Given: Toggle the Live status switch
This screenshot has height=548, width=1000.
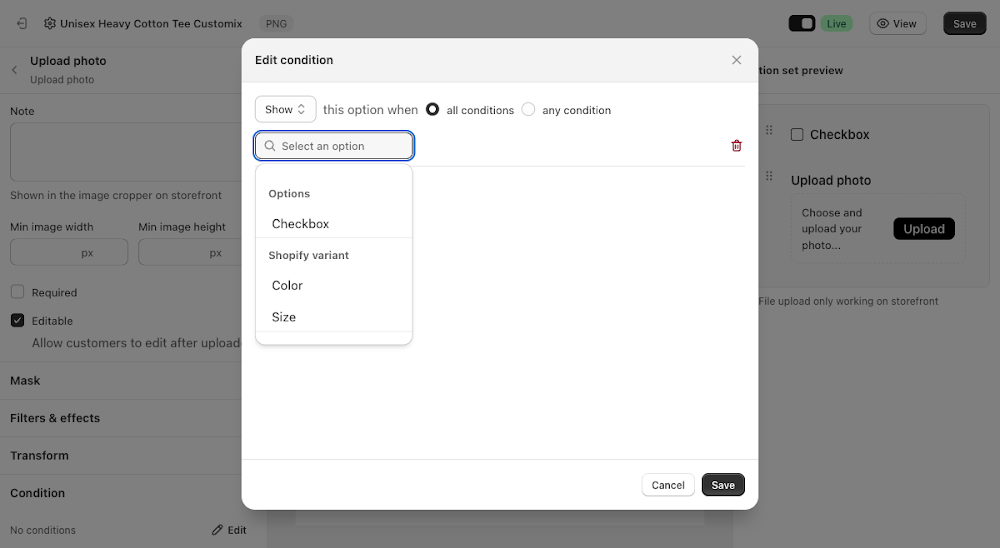Looking at the screenshot, I should pyautogui.click(x=802, y=24).
